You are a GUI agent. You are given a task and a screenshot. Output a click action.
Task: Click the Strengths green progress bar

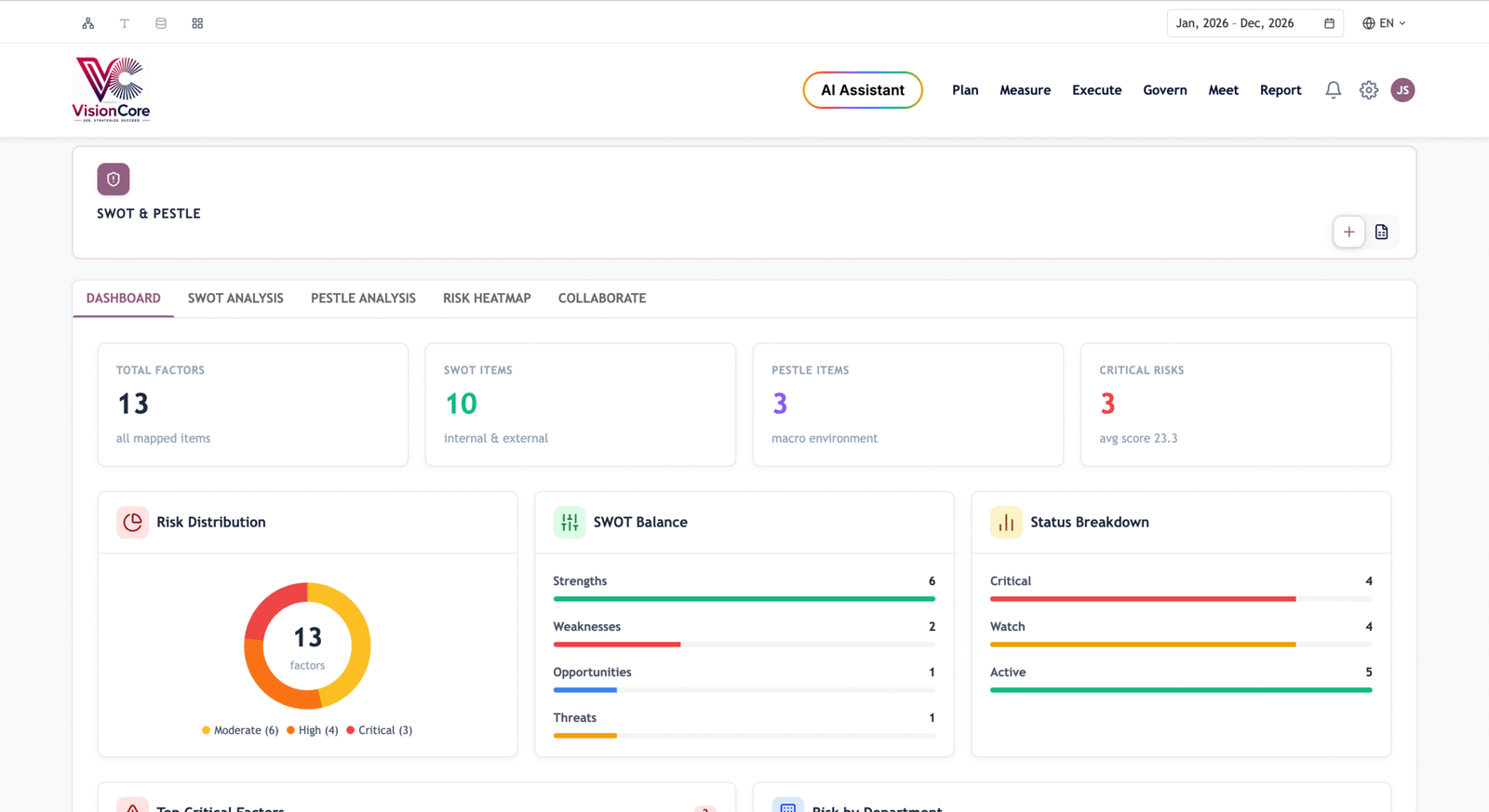click(x=744, y=599)
